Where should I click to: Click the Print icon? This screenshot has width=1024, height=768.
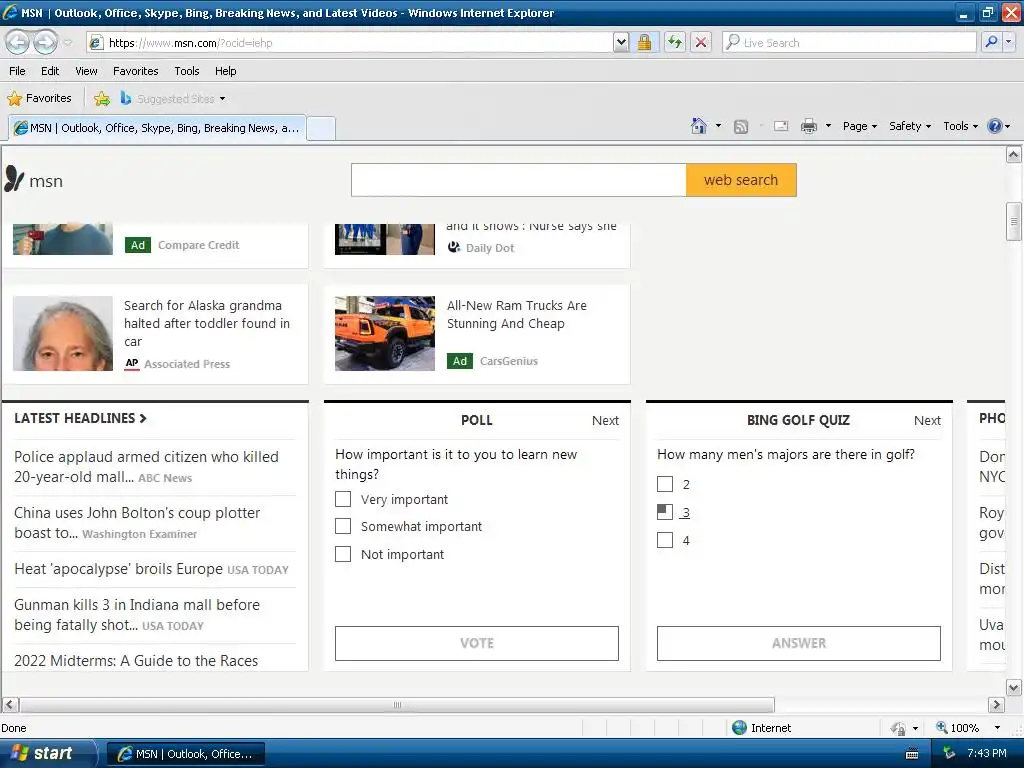[808, 126]
